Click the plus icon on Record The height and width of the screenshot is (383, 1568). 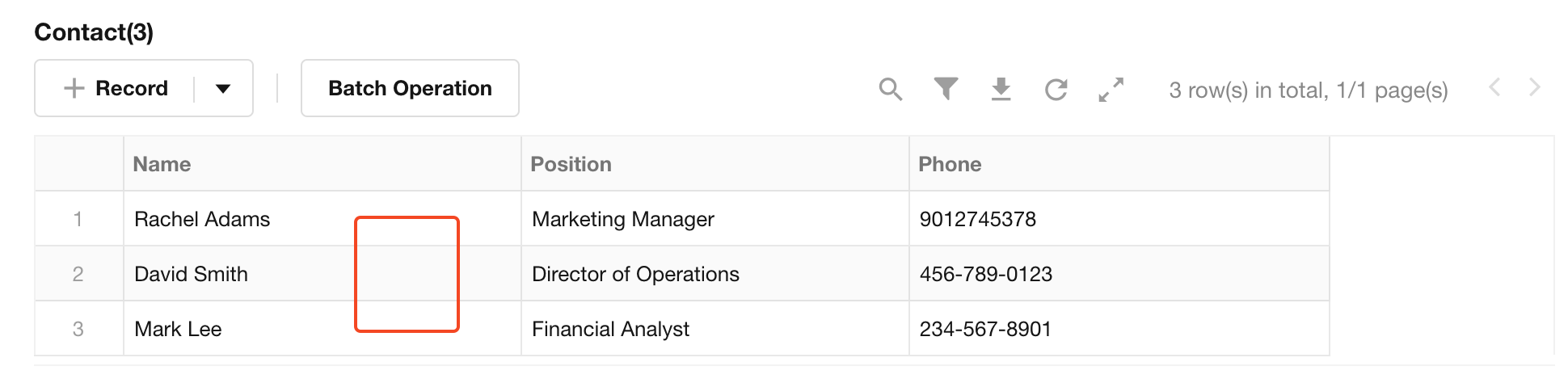74,88
